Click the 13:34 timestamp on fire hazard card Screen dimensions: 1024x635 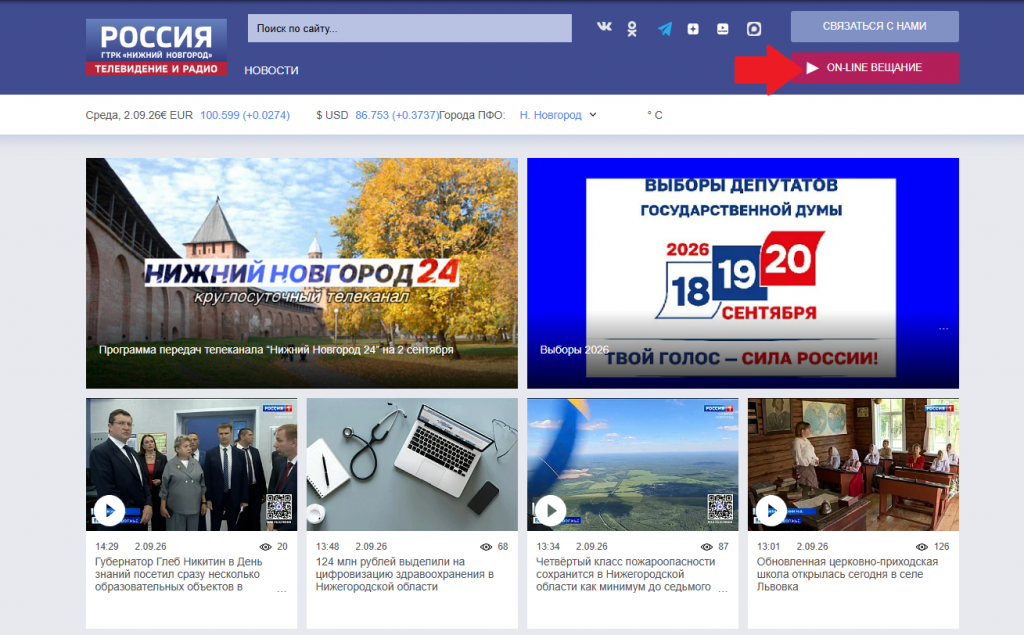[548, 546]
